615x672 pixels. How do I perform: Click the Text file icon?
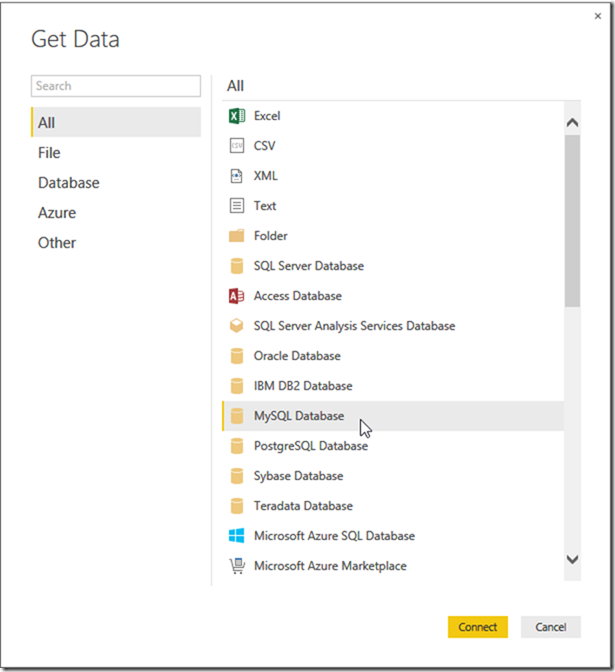tap(237, 206)
